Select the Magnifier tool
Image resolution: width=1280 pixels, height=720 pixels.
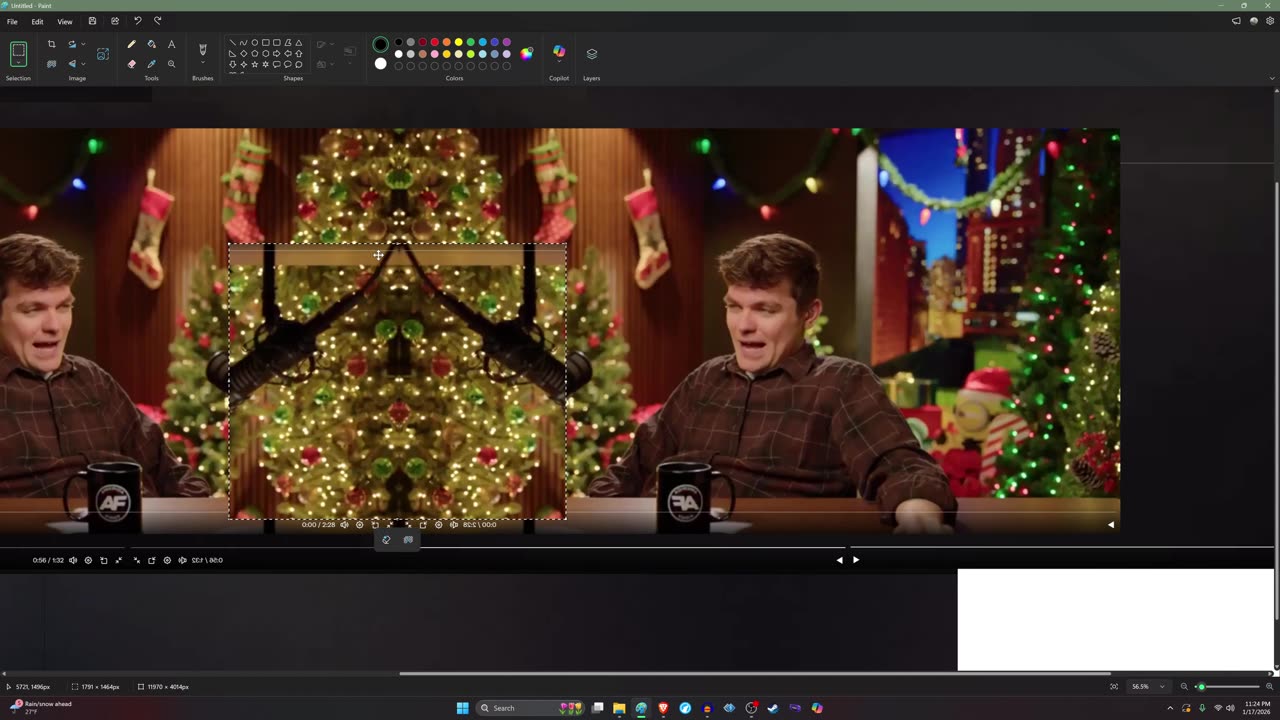point(171,64)
